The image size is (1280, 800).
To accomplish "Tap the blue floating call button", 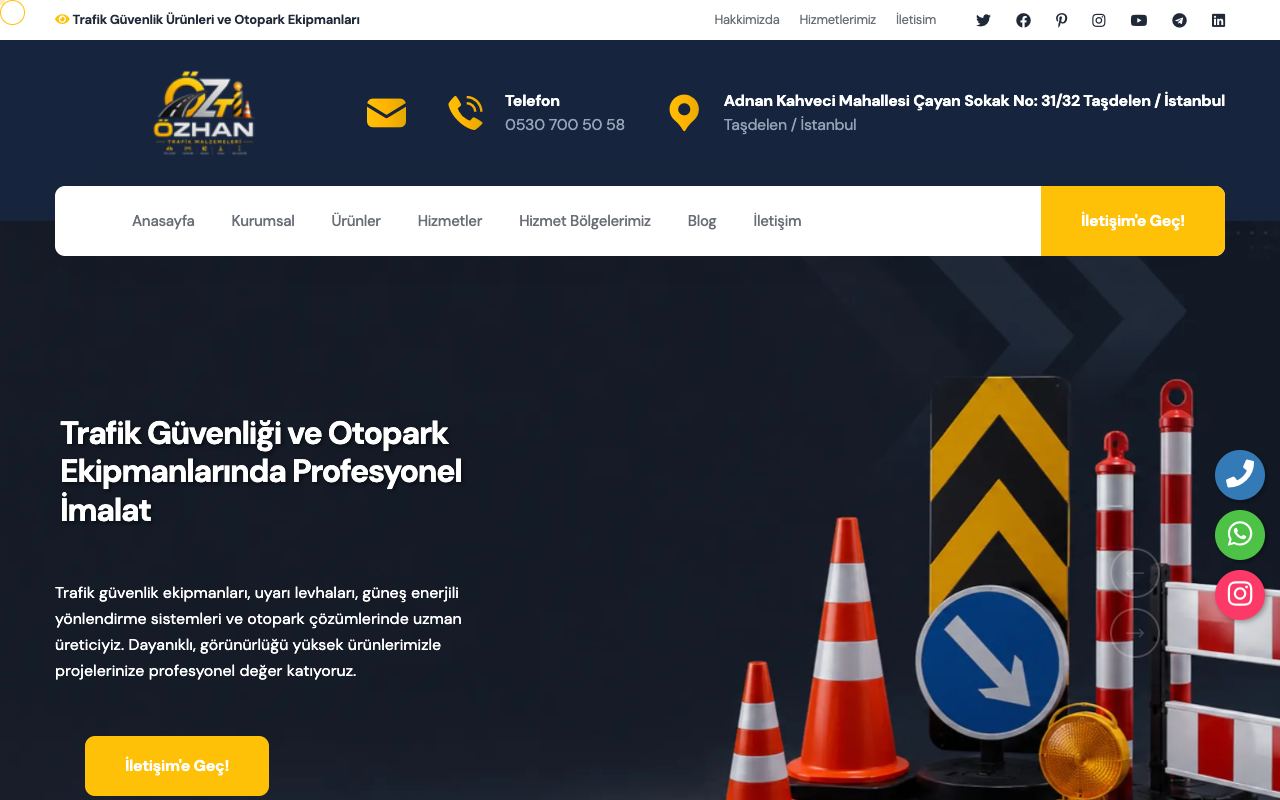I will tap(1240, 475).
